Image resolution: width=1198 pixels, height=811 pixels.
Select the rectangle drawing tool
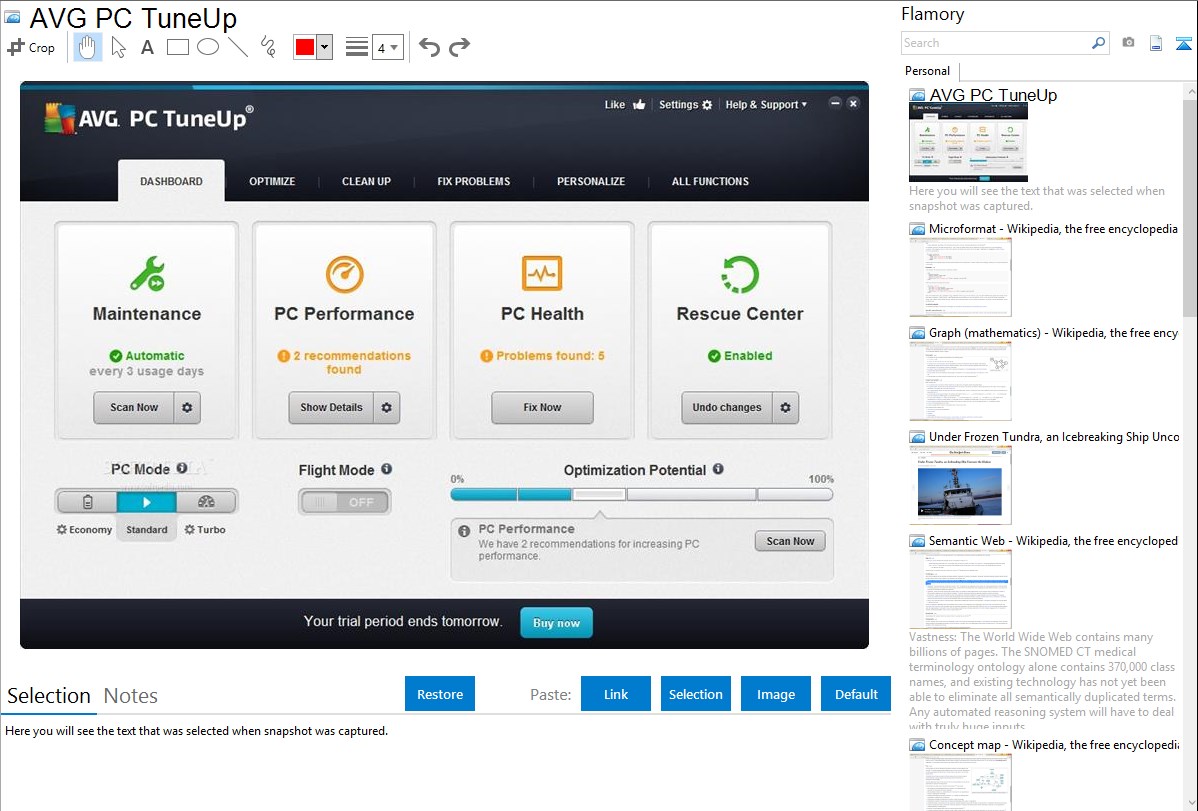(177, 47)
